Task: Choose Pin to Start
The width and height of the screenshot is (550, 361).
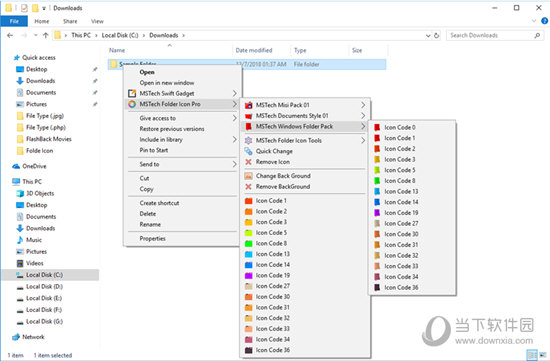Action: (x=154, y=150)
